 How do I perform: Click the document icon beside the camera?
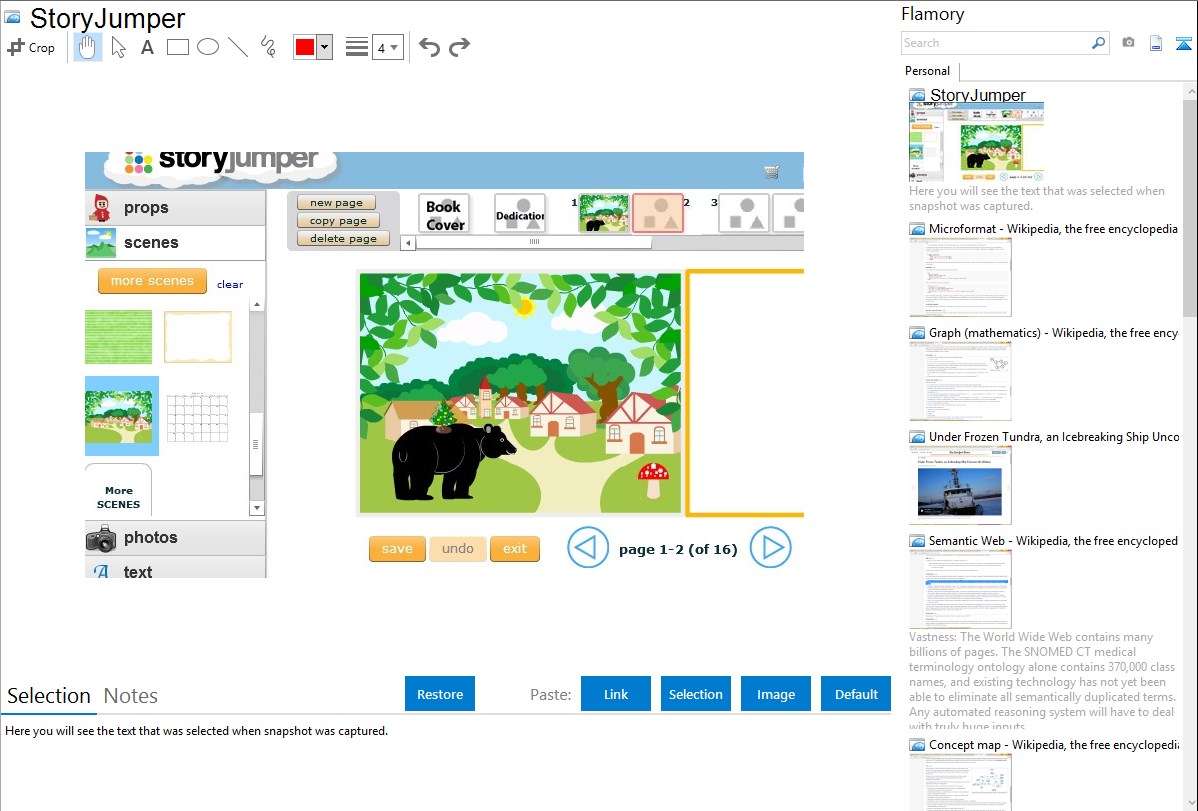(1156, 43)
